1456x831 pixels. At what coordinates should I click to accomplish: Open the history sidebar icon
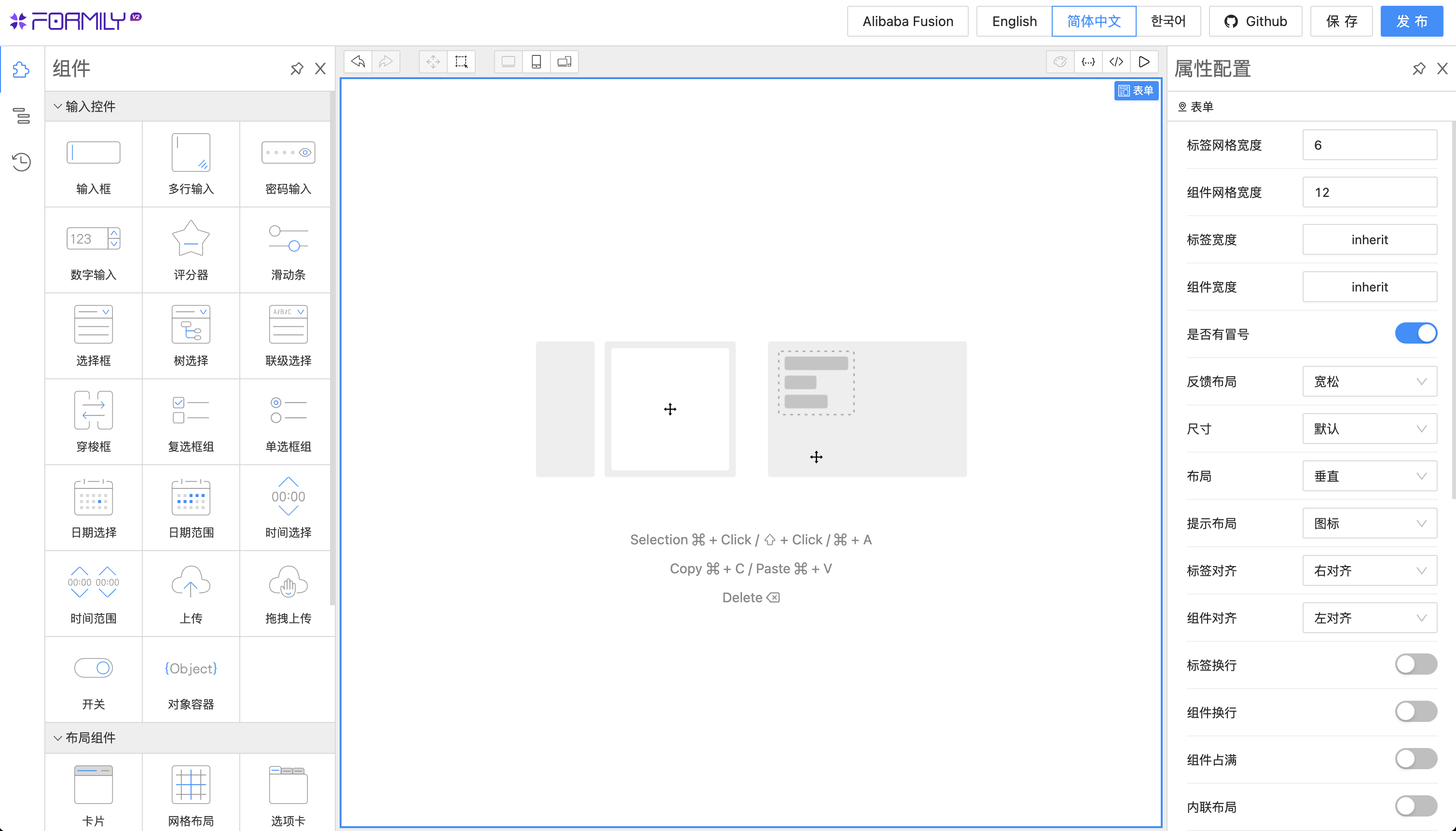[x=21, y=162]
